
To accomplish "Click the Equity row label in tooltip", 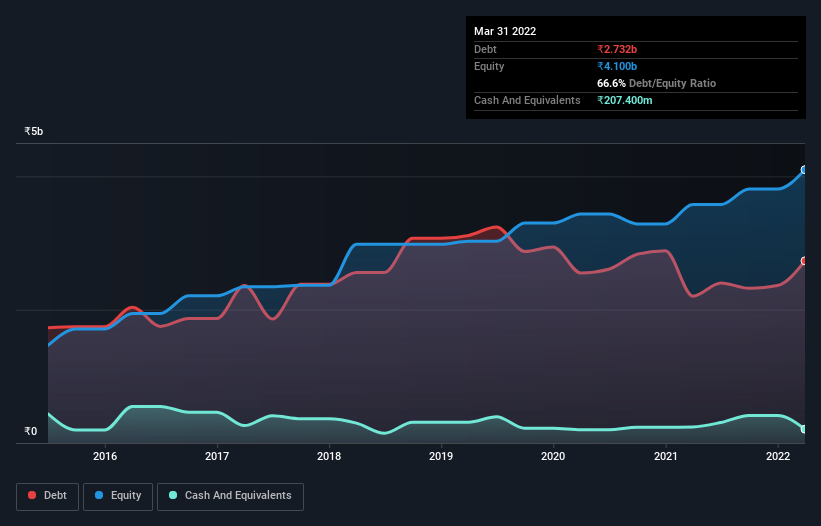I will coord(489,66).
